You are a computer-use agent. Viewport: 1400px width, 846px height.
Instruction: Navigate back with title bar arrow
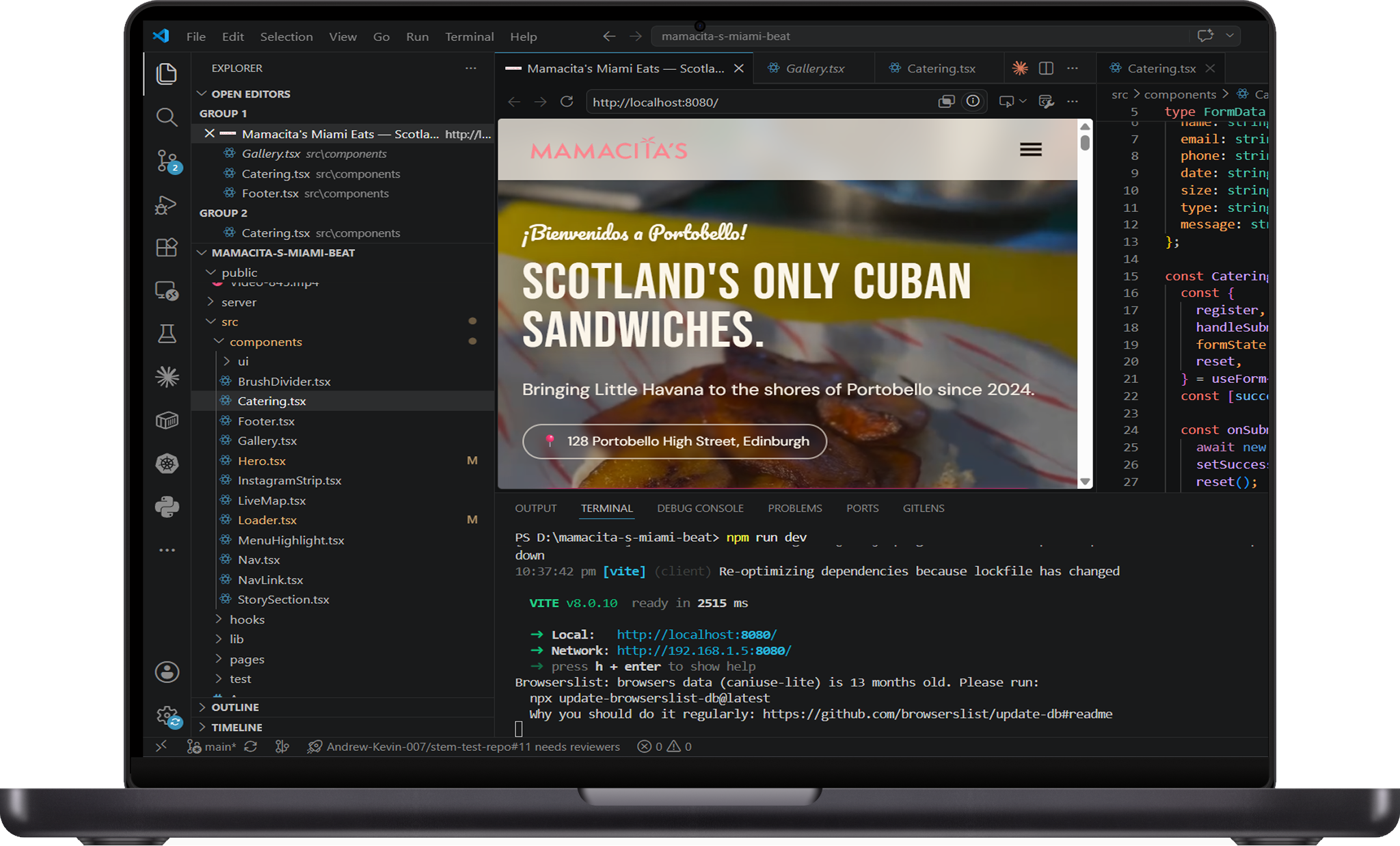click(x=609, y=36)
